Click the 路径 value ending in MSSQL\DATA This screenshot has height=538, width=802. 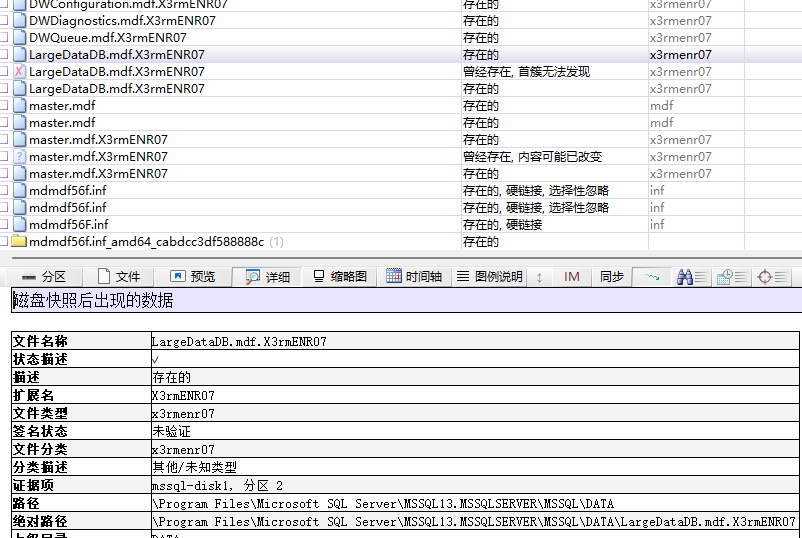coord(383,503)
